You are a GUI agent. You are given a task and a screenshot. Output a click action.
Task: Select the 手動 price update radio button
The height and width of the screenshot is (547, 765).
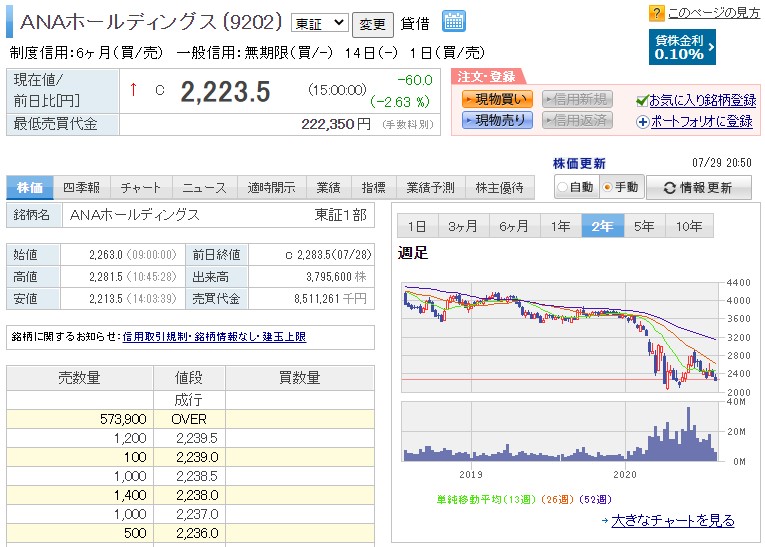pos(607,187)
